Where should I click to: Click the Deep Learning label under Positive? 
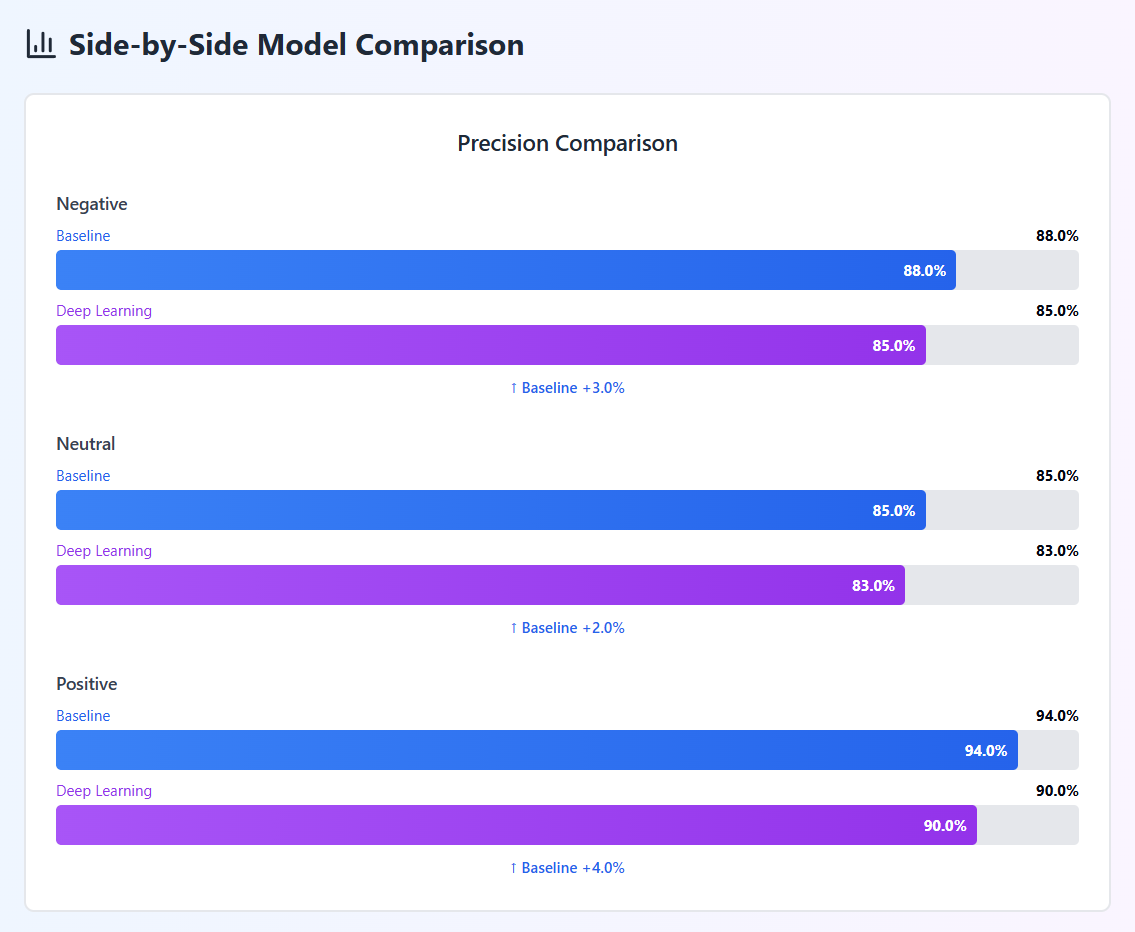[x=104, y=791]
